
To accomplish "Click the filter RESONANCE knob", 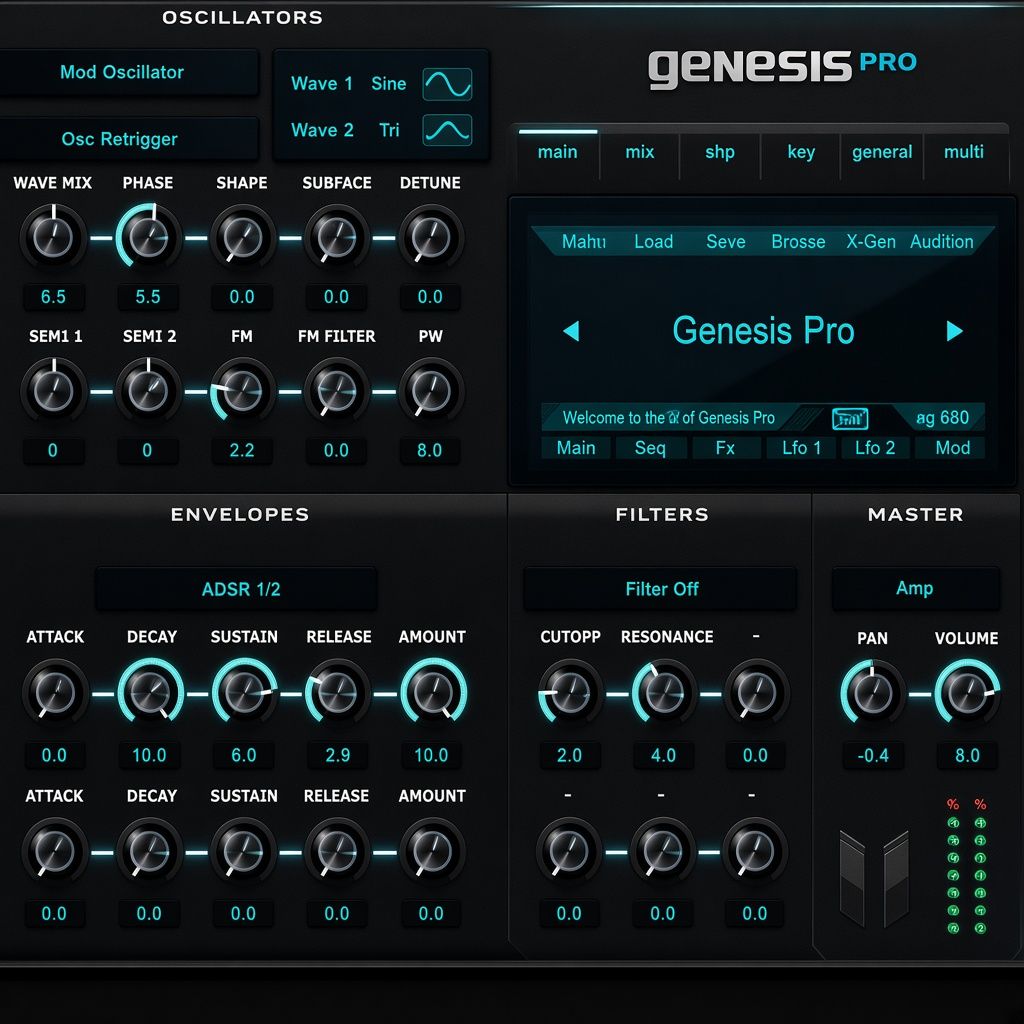I will pos(664,691).
